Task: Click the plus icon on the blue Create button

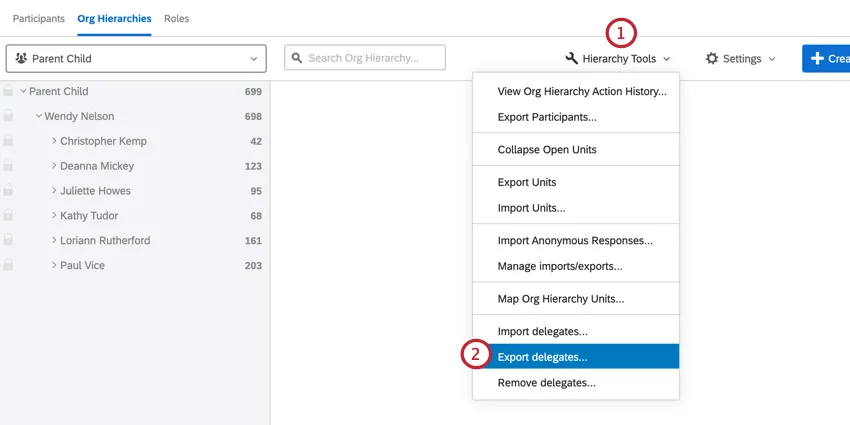Action: point(817,59)
